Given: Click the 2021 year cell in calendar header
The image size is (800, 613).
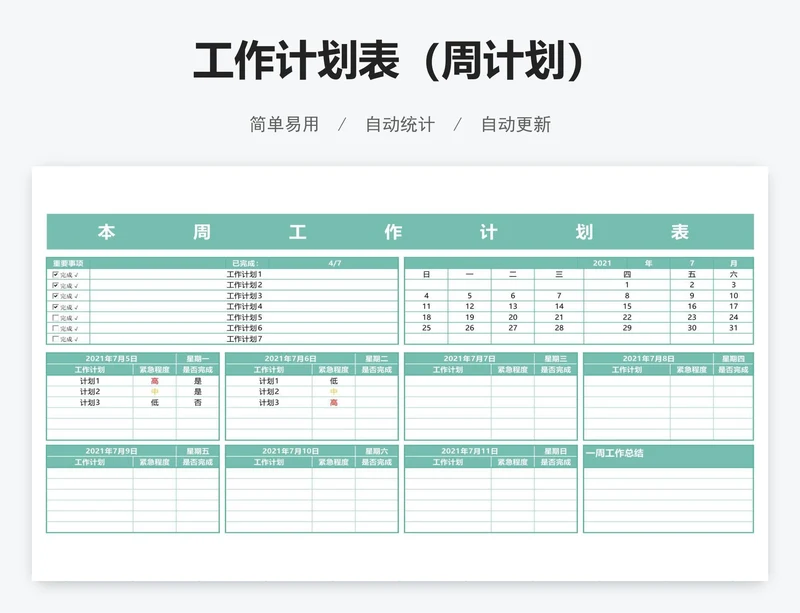Looking at the screenshot, I should tap(602, 263).
